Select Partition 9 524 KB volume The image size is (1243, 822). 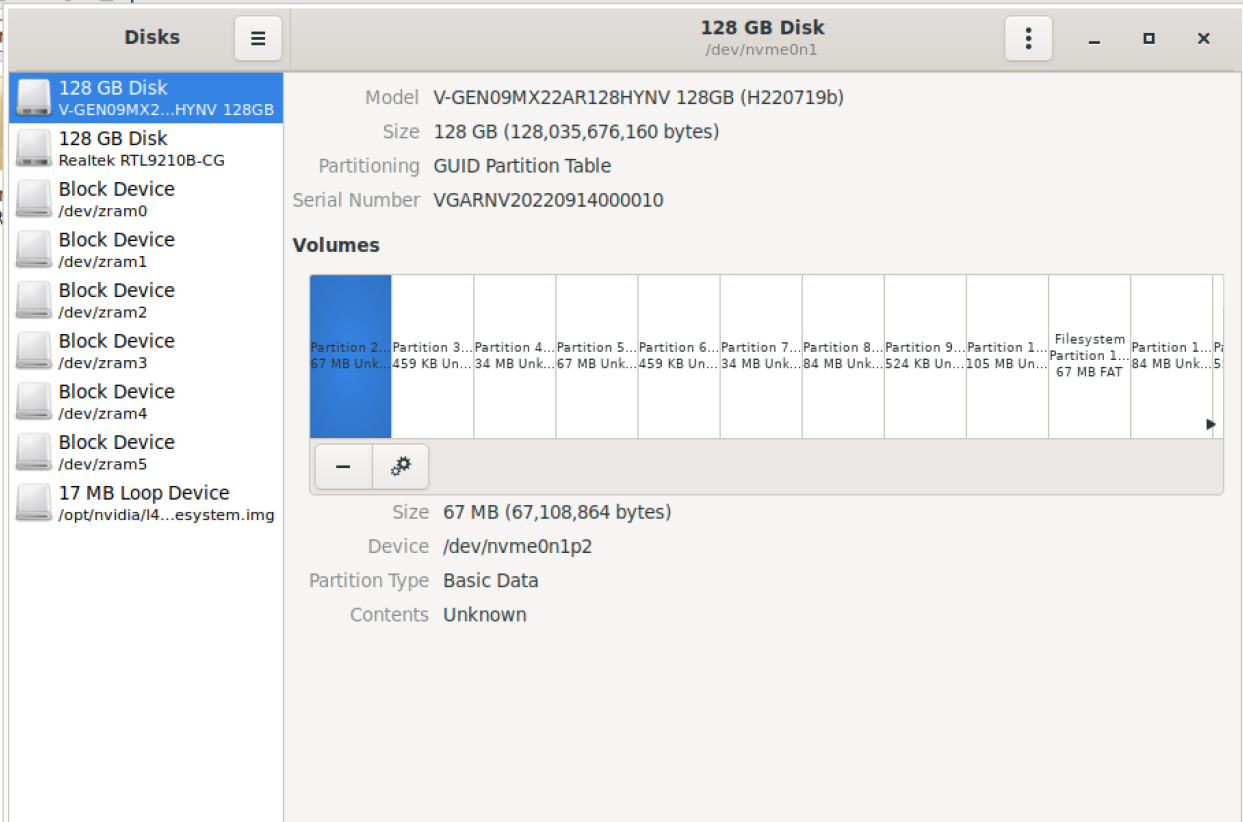pos(925,356)
